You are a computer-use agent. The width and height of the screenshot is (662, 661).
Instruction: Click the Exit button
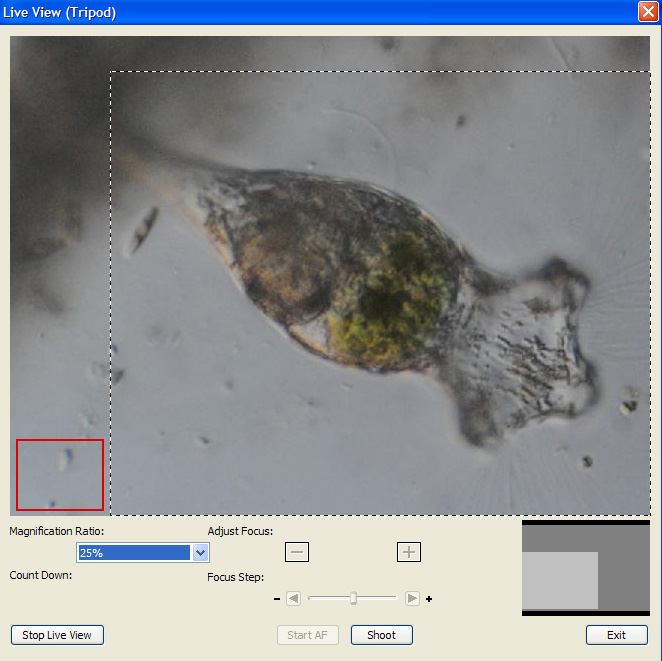click(x=616, y=635)
